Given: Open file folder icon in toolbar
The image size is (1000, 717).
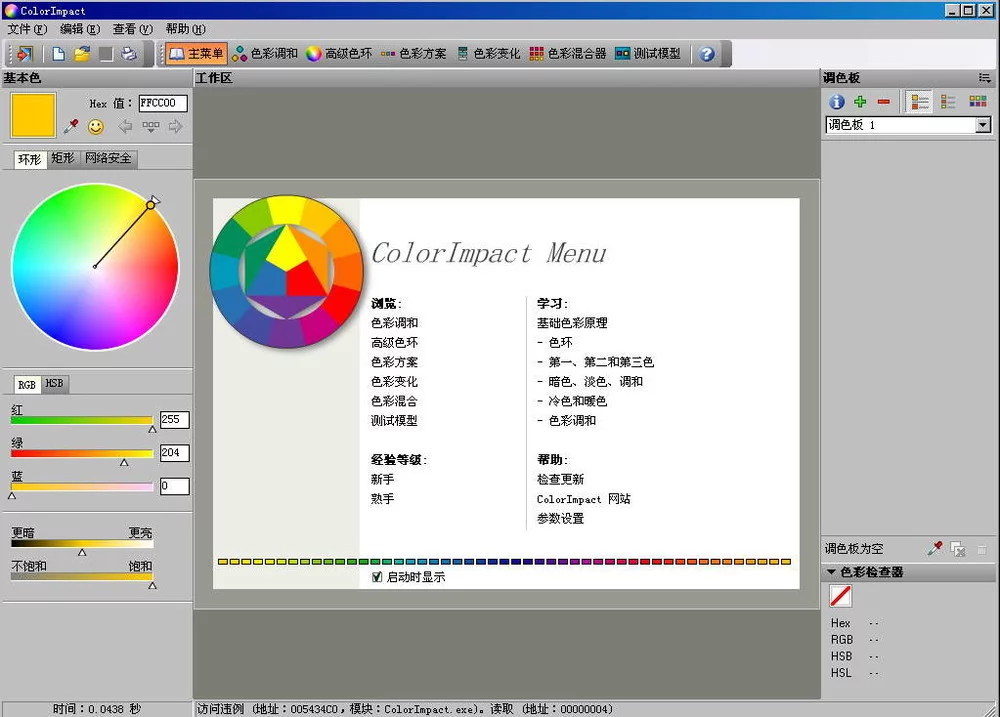Looking at the screenshot, I should (82, 54).
